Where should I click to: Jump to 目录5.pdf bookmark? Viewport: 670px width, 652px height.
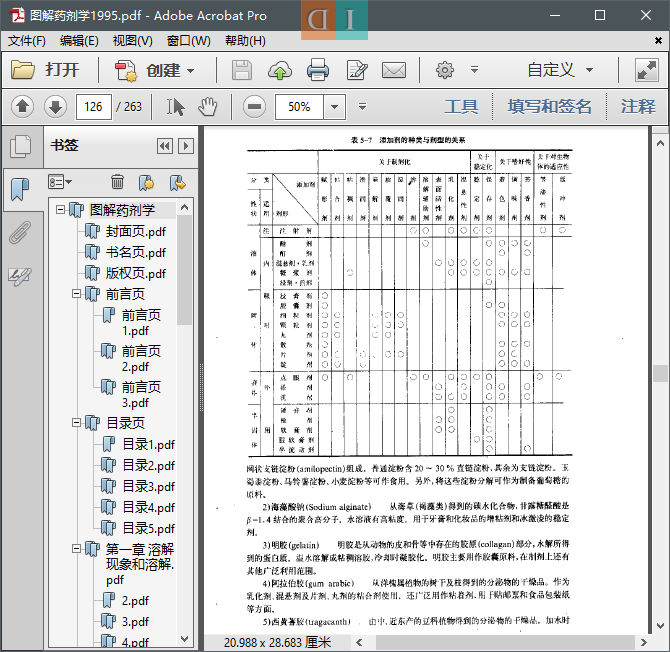148,528
